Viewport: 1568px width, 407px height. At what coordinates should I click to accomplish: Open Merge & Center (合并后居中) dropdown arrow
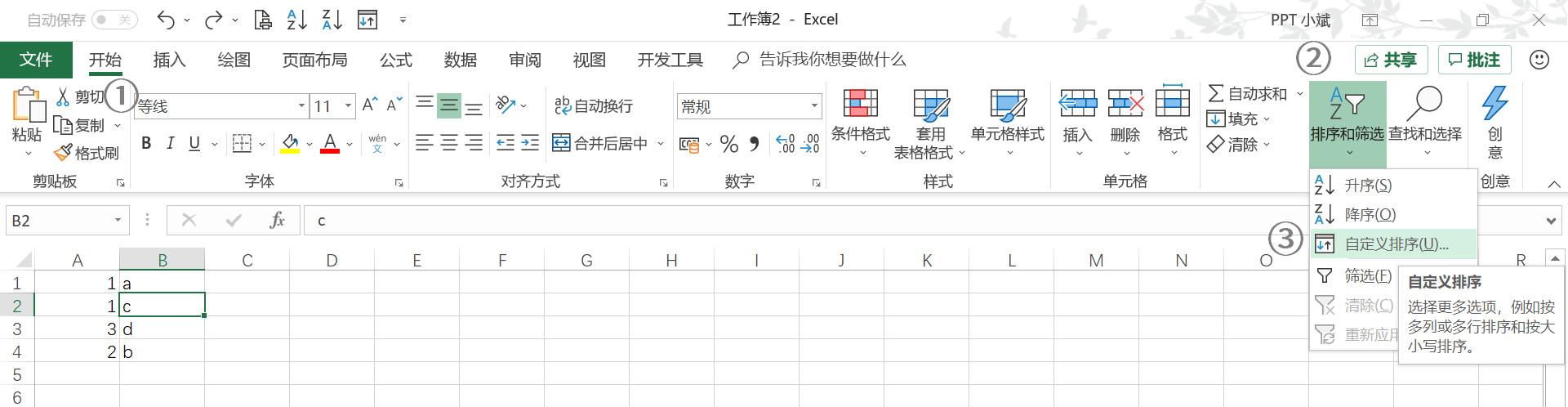tap(661, 145)
